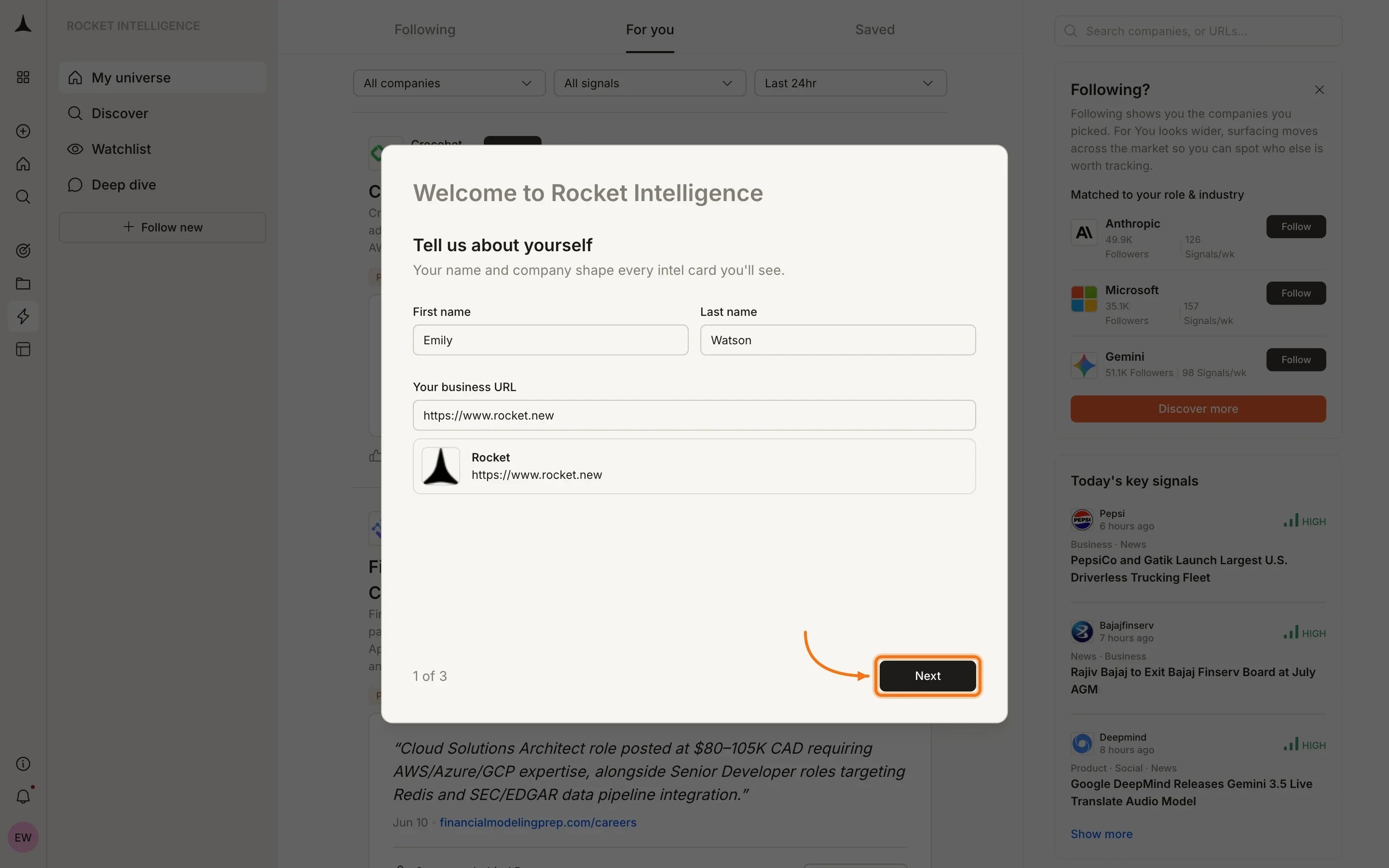The width and height of the screenshot is (1389, 868).
Task: Expand the Last 24hr dropdown
Action: (x=850, y=83)
